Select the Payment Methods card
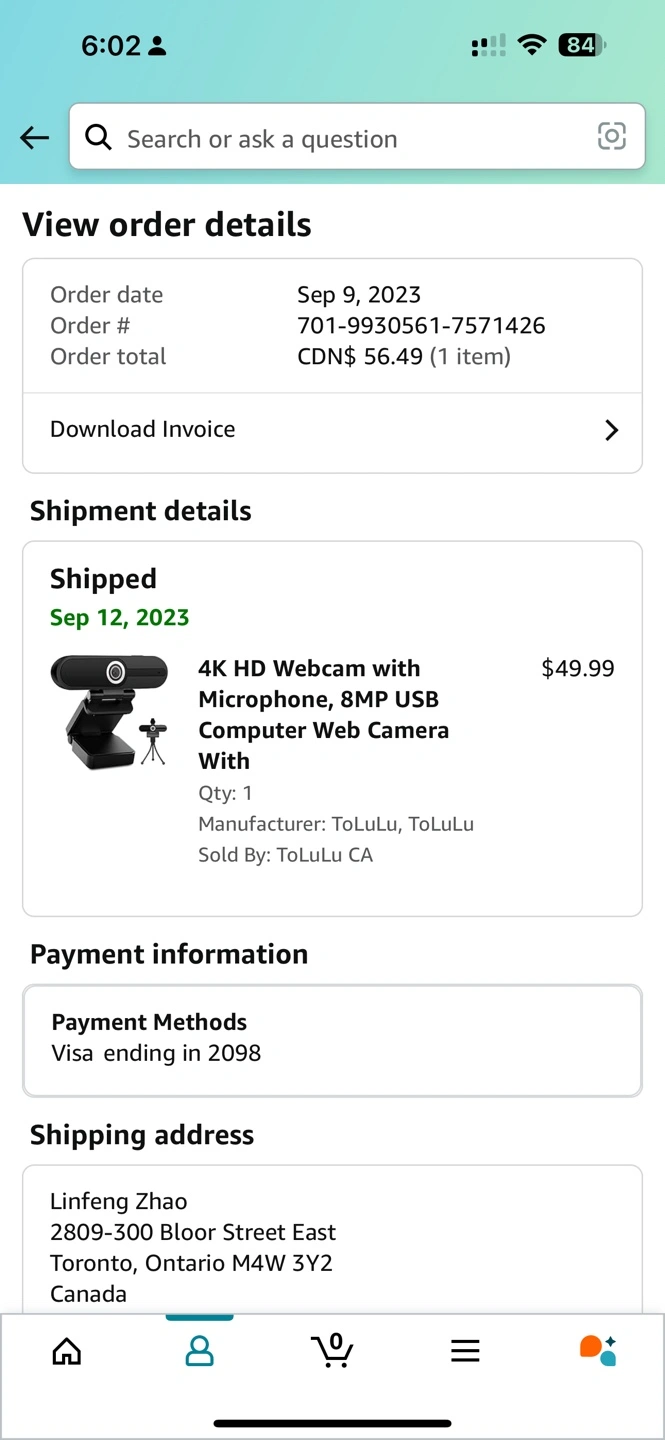This screenshot has width=665, height=1440. 332,1040
